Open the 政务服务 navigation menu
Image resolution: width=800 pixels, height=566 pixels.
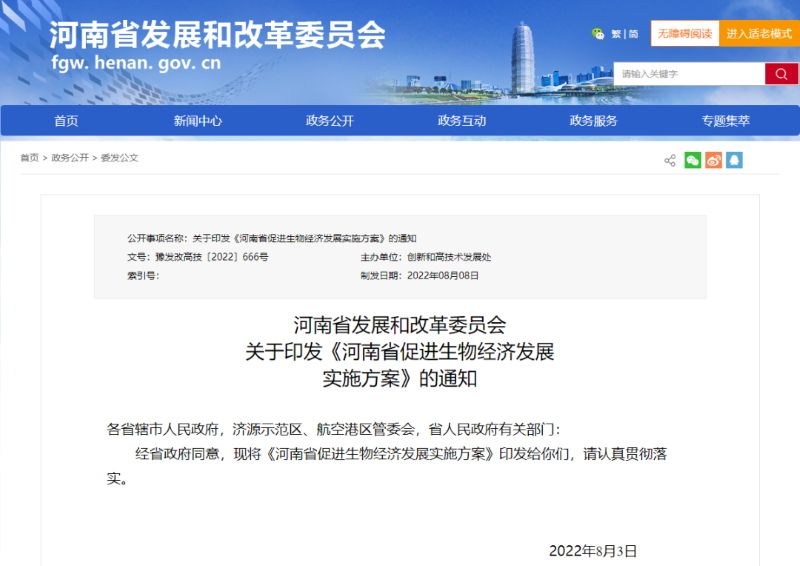594,121
